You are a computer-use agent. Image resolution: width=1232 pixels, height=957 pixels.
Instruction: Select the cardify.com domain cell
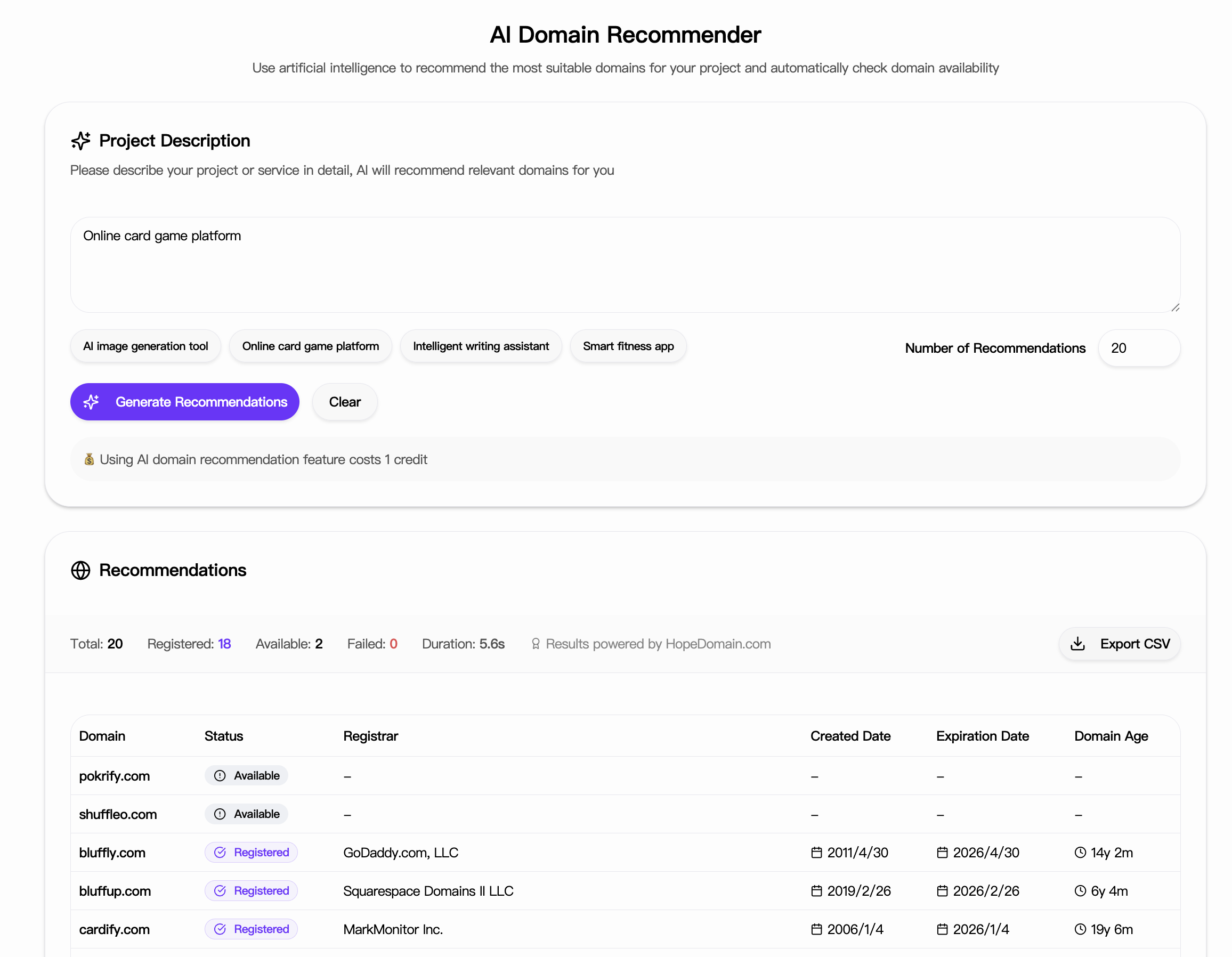[115, 929]
